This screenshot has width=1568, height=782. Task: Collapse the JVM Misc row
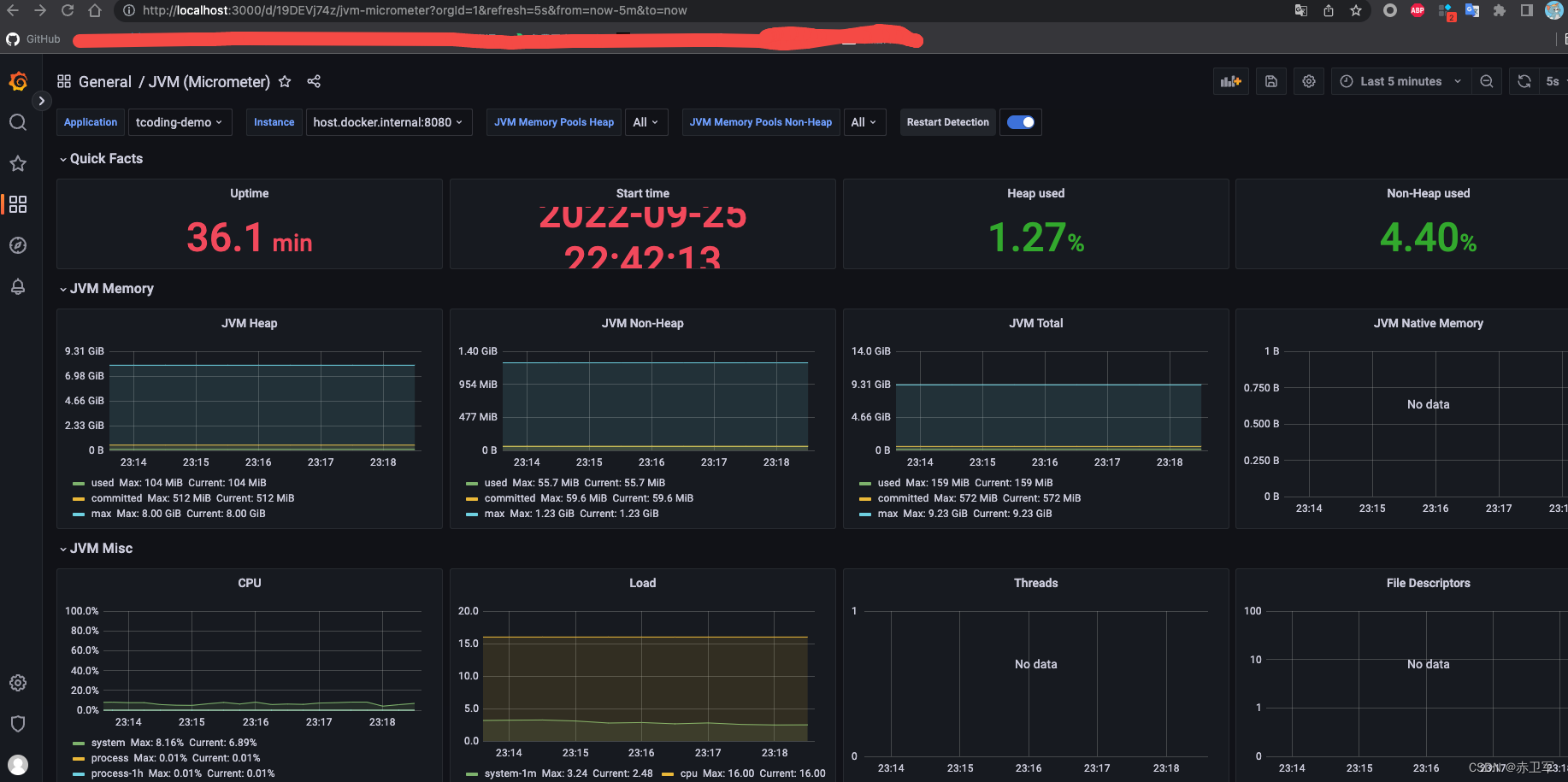click(x=96, y=549)
